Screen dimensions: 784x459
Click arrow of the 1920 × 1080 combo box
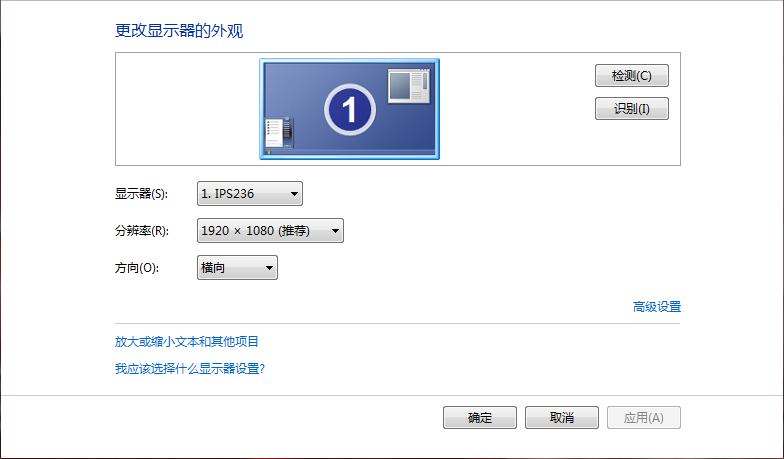tap(335, 231)
